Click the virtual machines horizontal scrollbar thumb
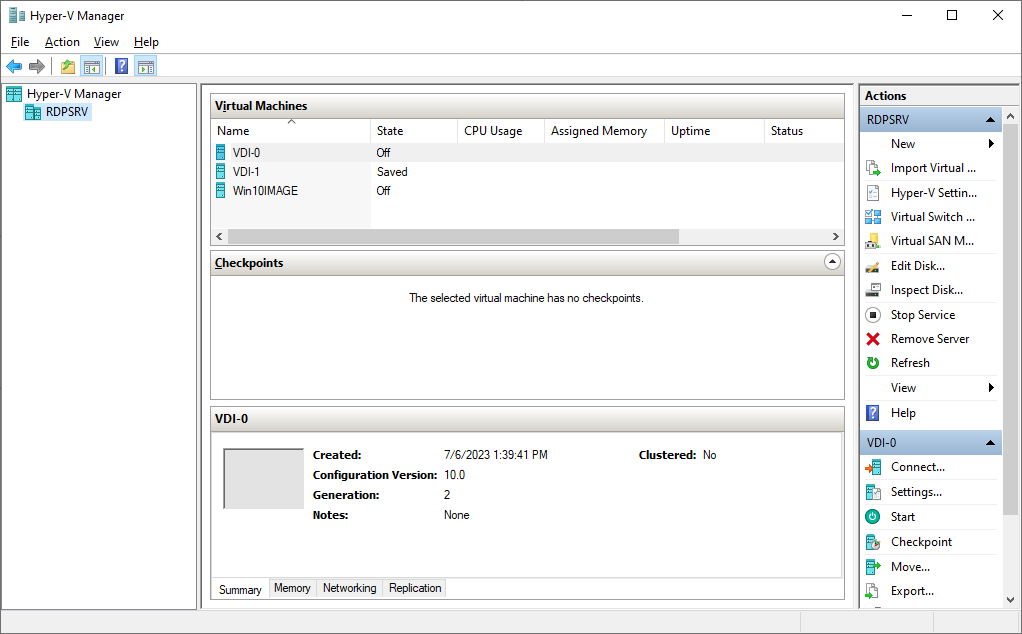 453,237
